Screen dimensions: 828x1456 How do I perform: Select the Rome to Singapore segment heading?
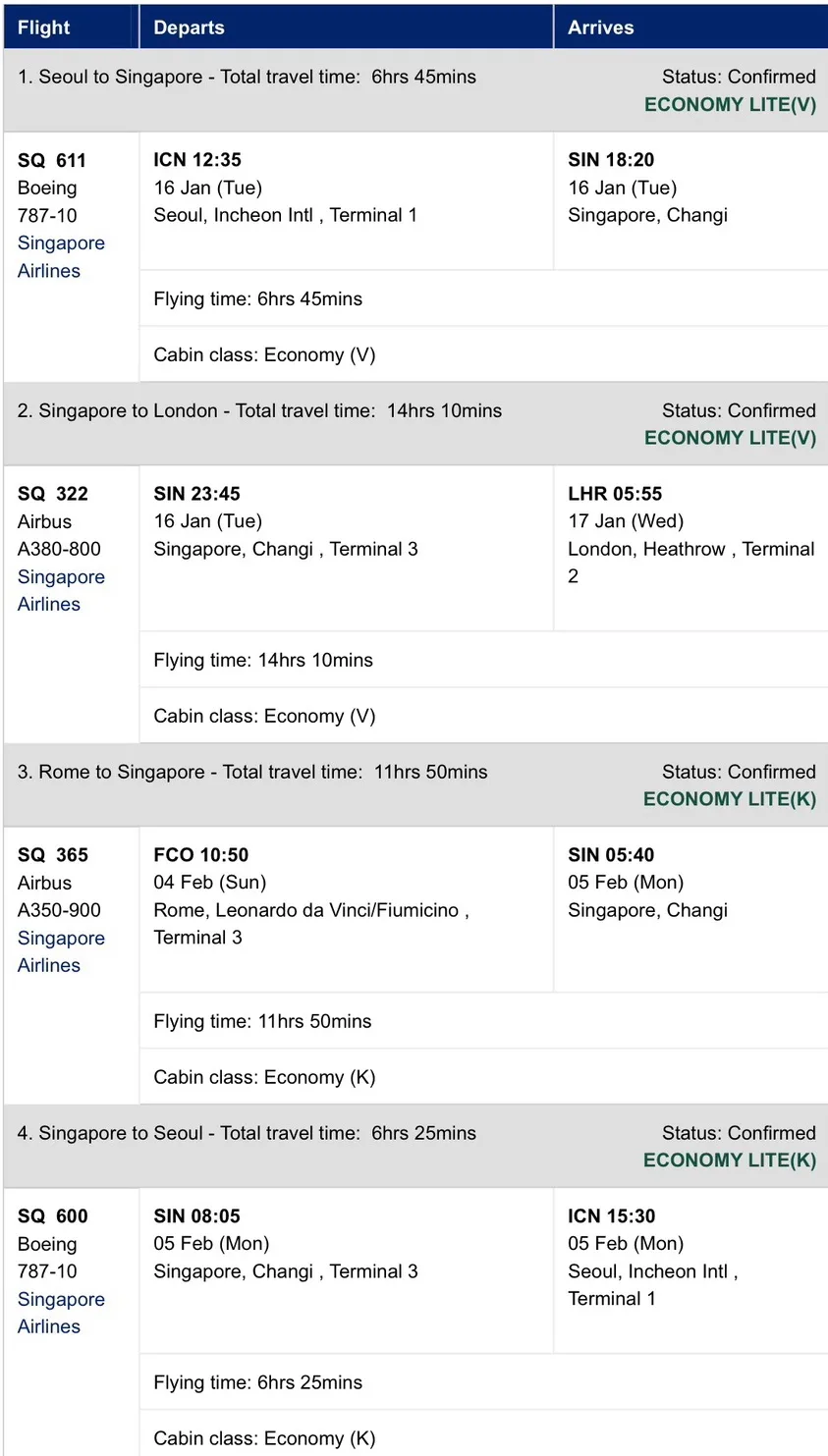click(x=252, y=772)
